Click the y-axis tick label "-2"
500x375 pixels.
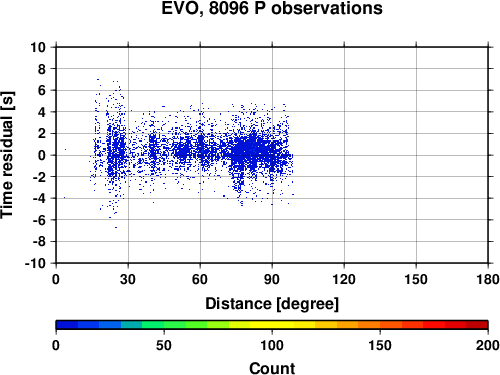(39, 177)
